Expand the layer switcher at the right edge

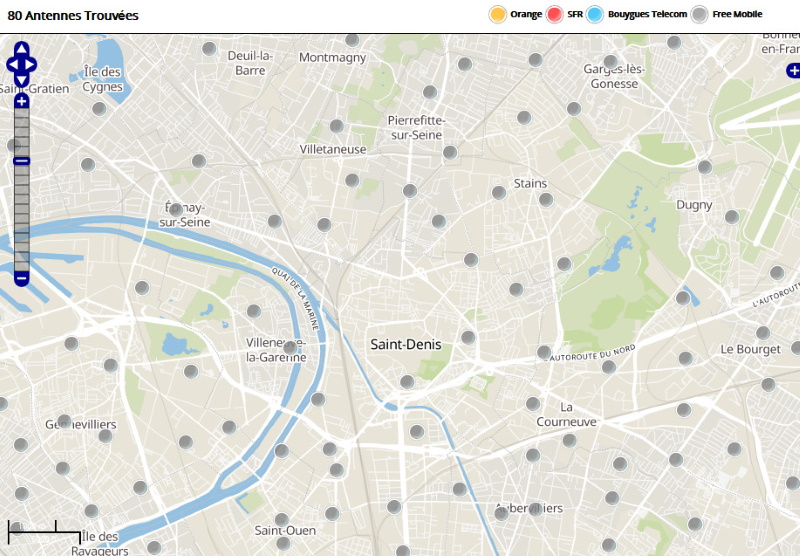click(x=793, y=70)
